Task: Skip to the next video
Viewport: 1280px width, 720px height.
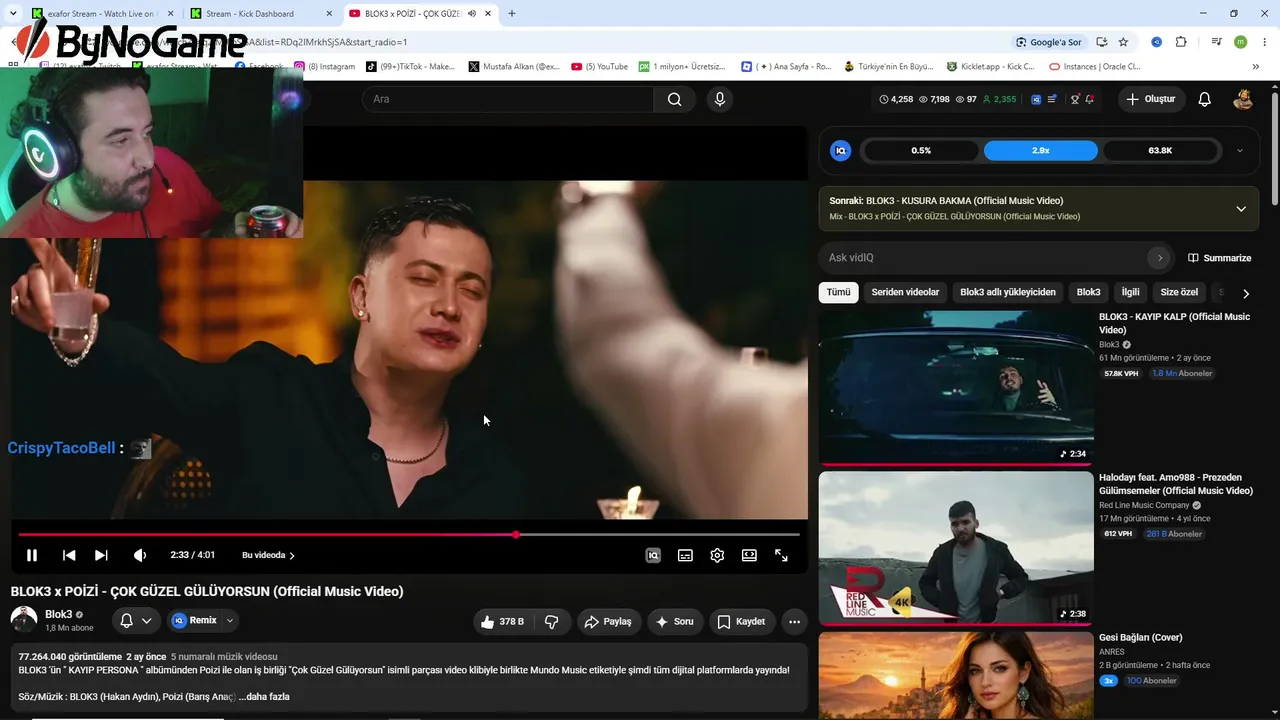Action: click(101, 555)
